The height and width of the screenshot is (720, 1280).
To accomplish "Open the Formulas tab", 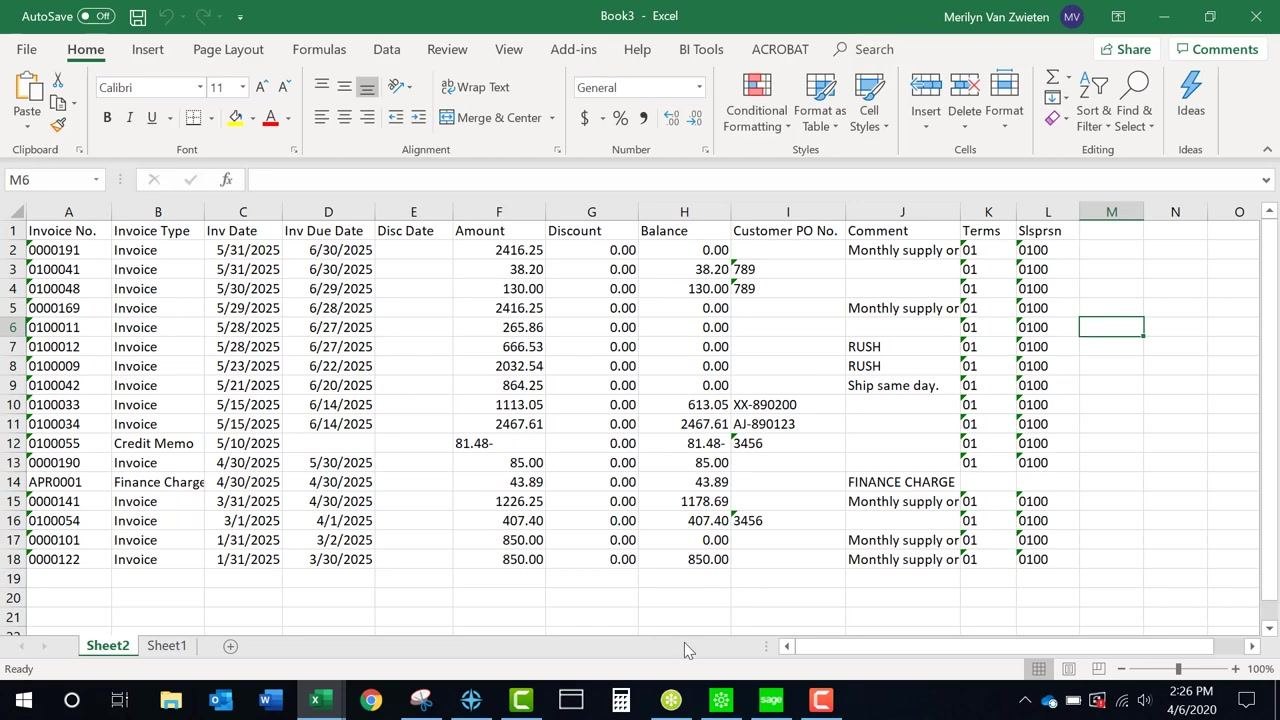I will pos(319,49).
